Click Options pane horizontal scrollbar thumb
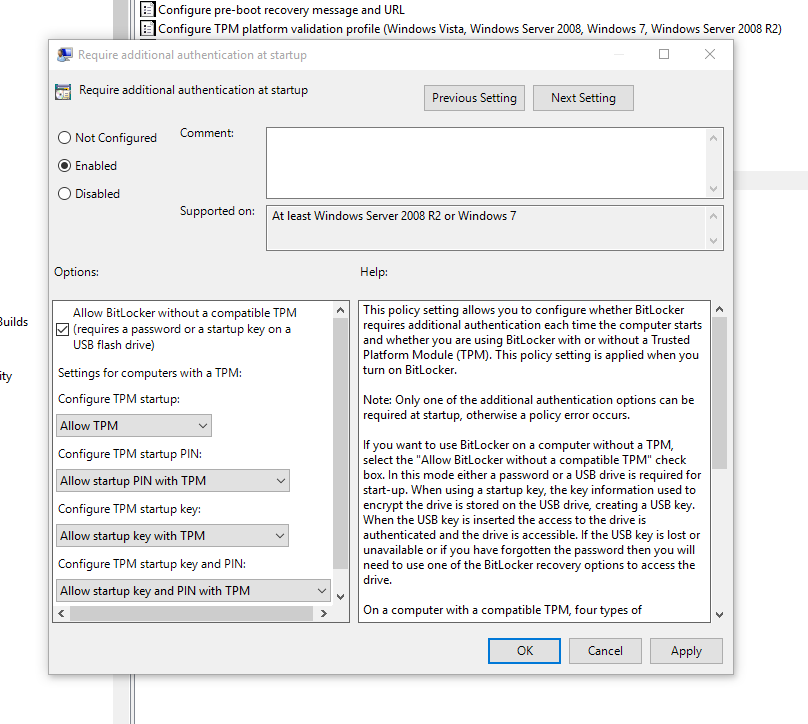The height and width of the screenshot is (724, 808). (191, 613)
